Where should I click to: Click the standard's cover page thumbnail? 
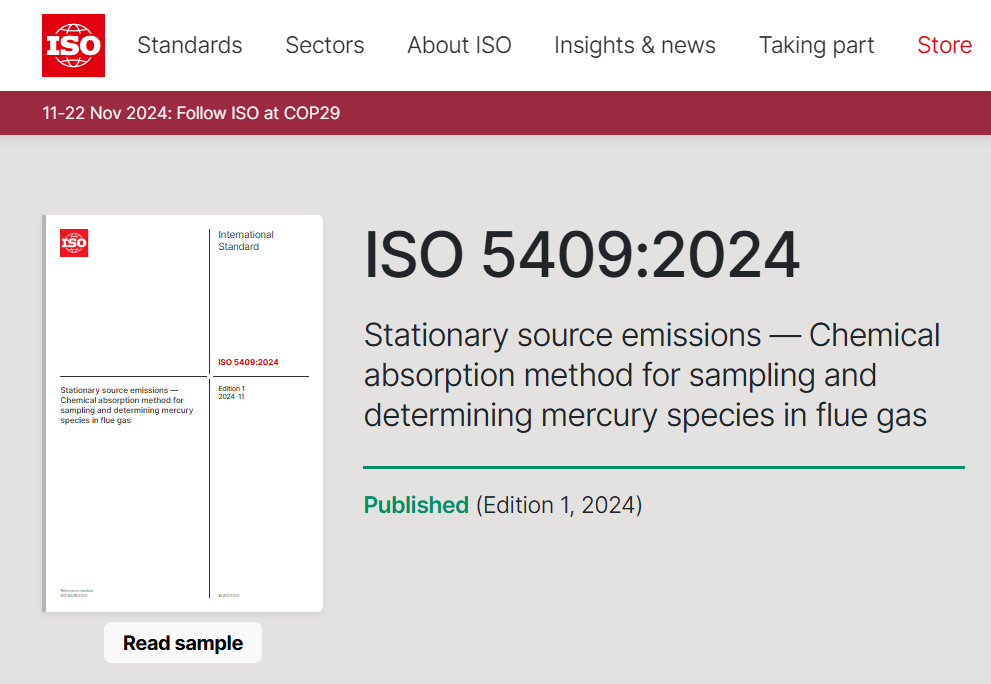coord(183,480)
